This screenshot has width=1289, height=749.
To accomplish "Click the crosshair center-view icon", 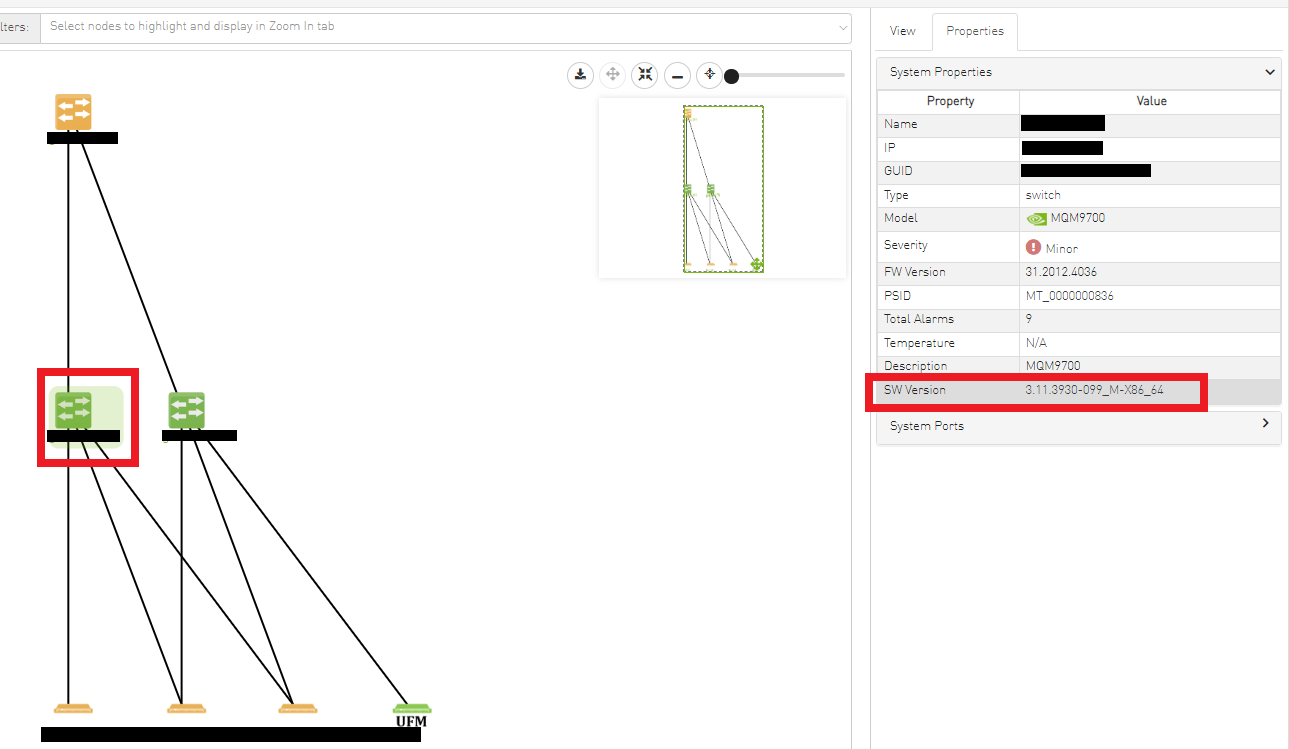I will 710,75.
